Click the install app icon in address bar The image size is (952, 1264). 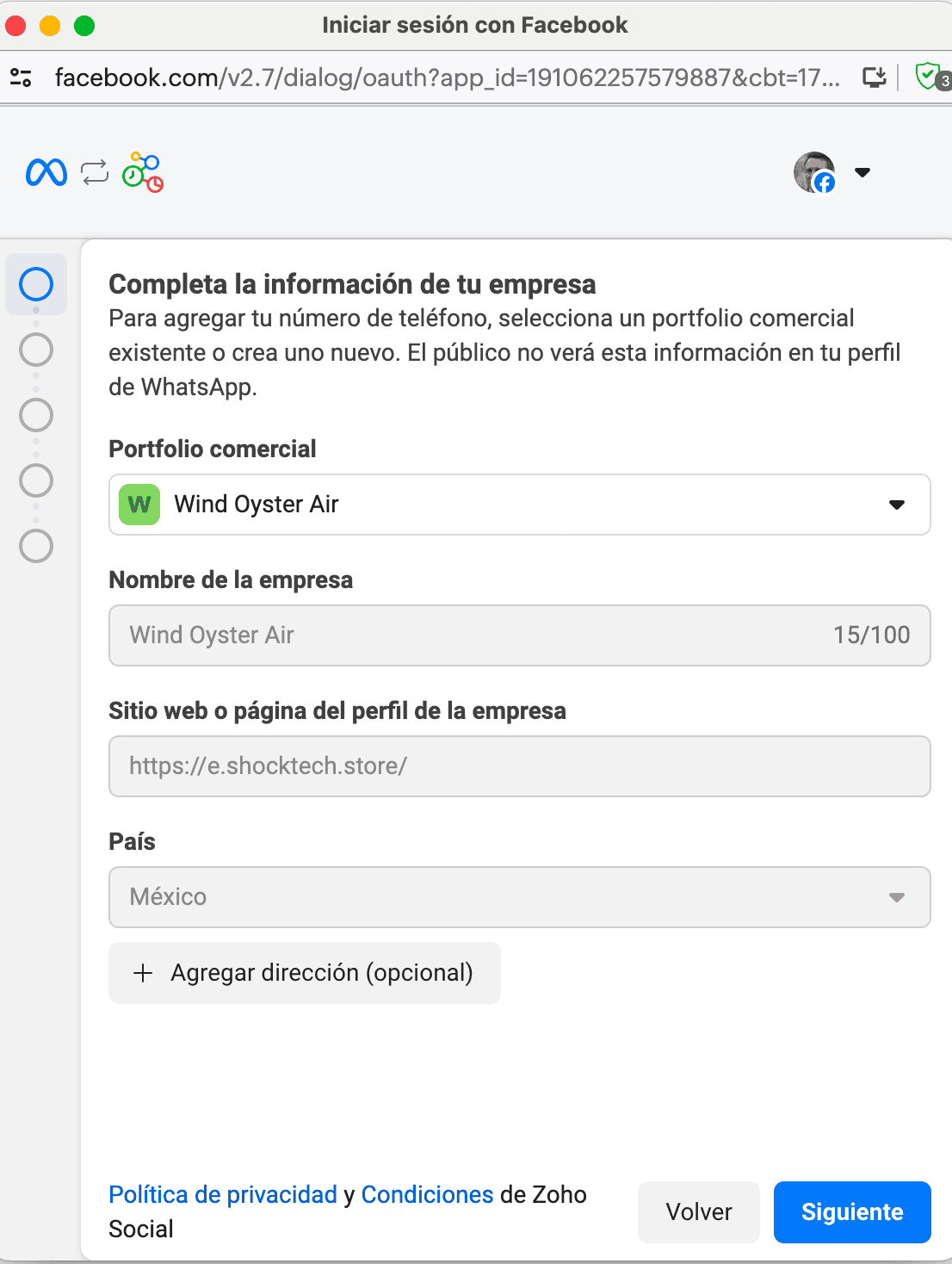(x=875, y=77)
